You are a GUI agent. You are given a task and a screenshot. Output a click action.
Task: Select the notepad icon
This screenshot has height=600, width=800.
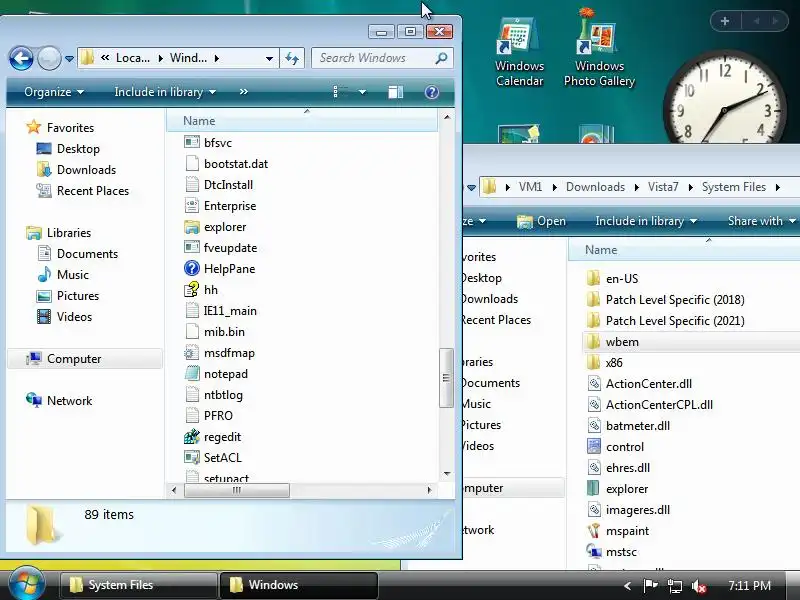pos(192,373)
